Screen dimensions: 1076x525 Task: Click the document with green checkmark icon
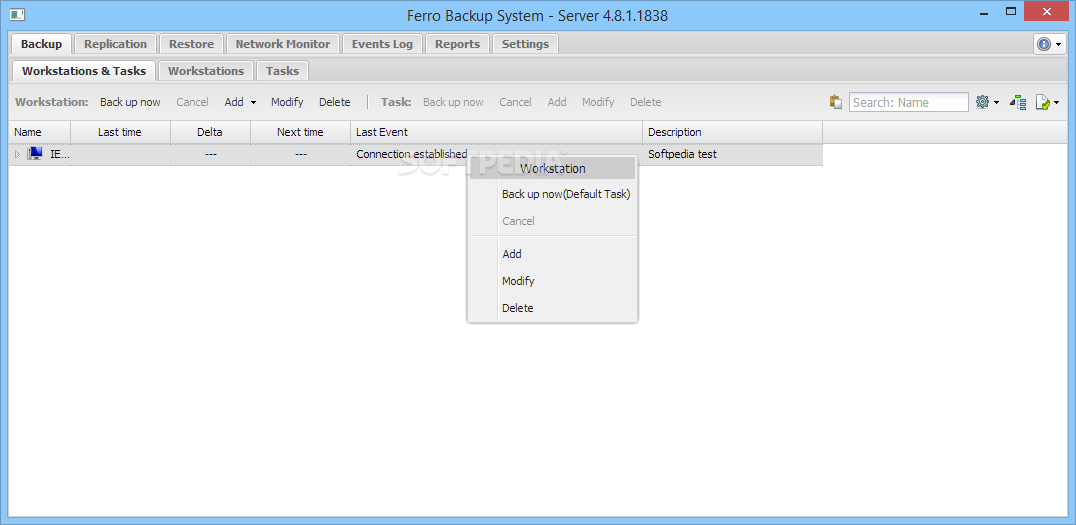(1042, 102)
